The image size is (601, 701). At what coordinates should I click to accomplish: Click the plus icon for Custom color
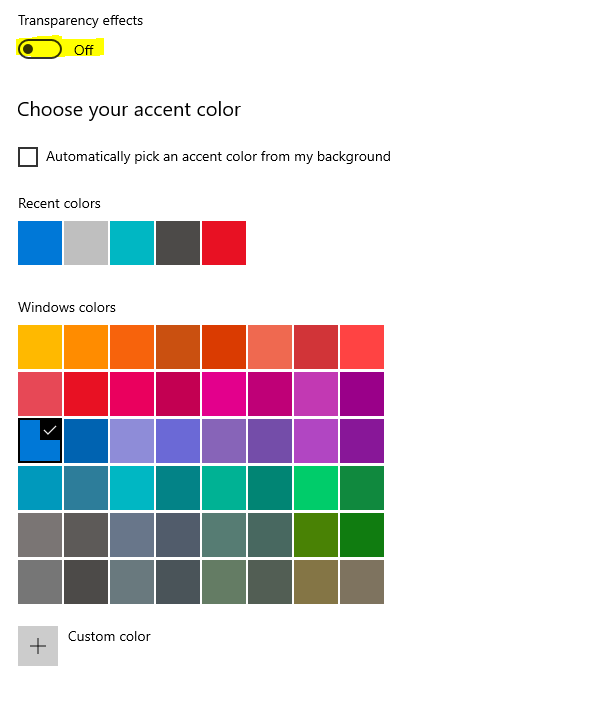(x=38, y=646)
